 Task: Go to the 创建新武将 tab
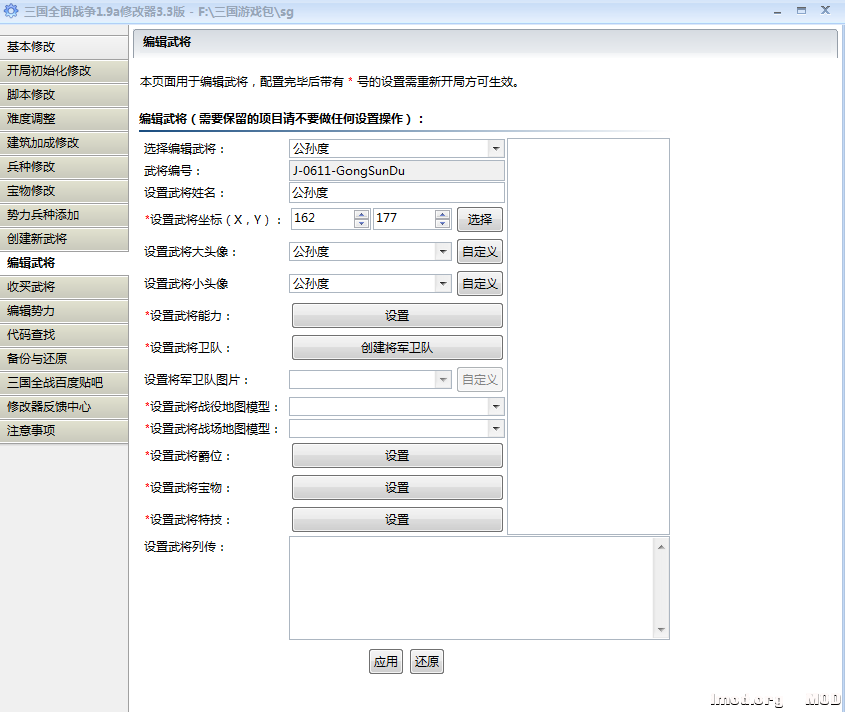pos(64,239)
